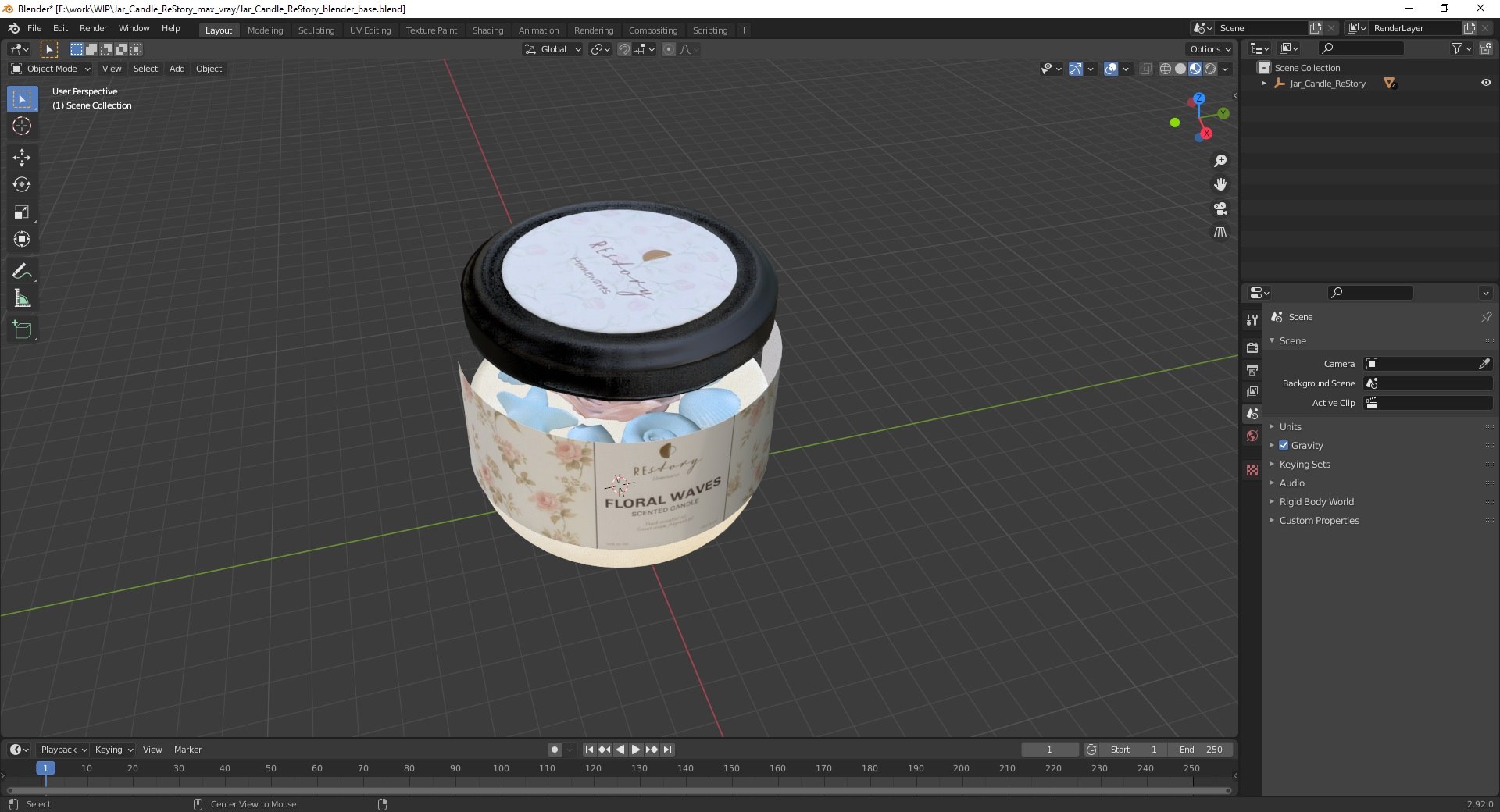This screenshot has height=812, width=1500.
Task: Choose the Annotate pencil tool
Action: point(22,272)
